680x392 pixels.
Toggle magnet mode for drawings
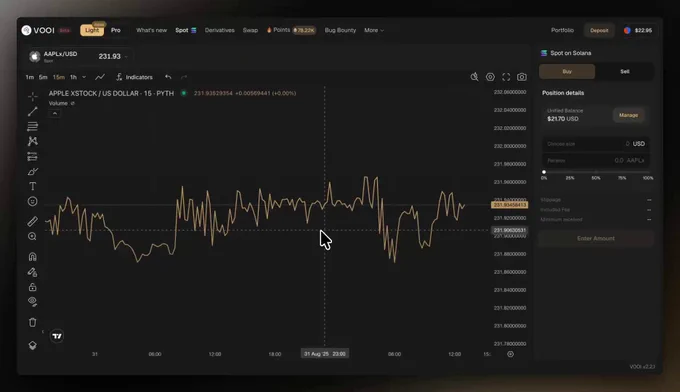pos(33,256)
